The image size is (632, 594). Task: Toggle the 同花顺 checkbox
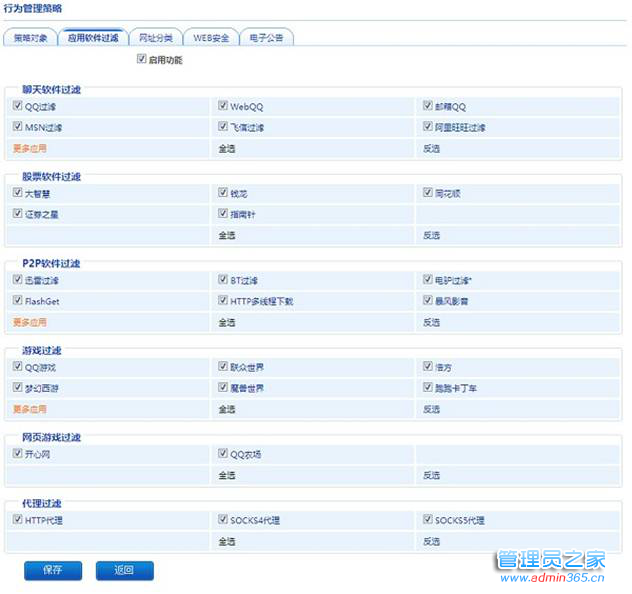428,193
